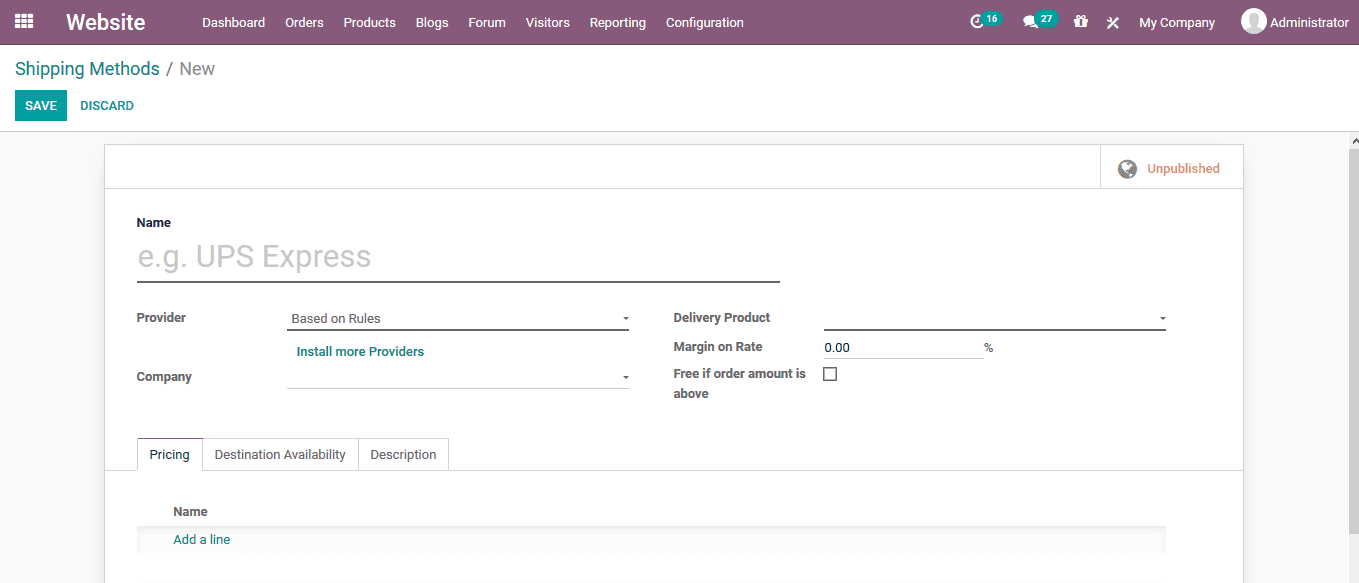Click the globe icon next to Unpublished
The width and height of the screenshot is (1359, 583).
pos(1128,168)
